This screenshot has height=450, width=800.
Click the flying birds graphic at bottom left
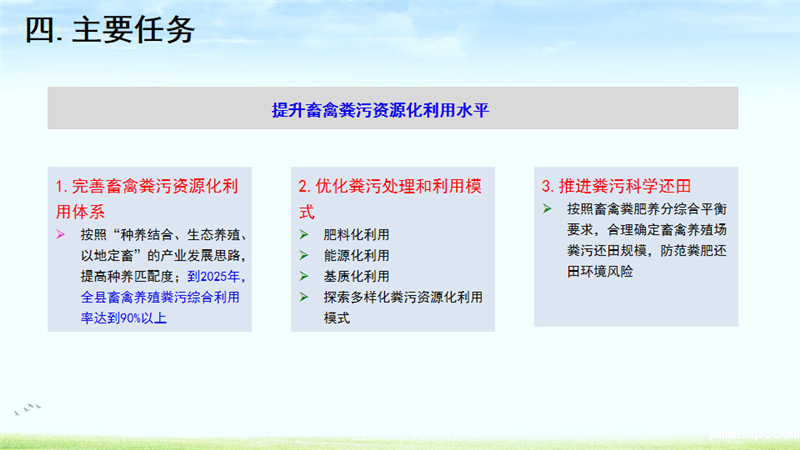(30, 409)
